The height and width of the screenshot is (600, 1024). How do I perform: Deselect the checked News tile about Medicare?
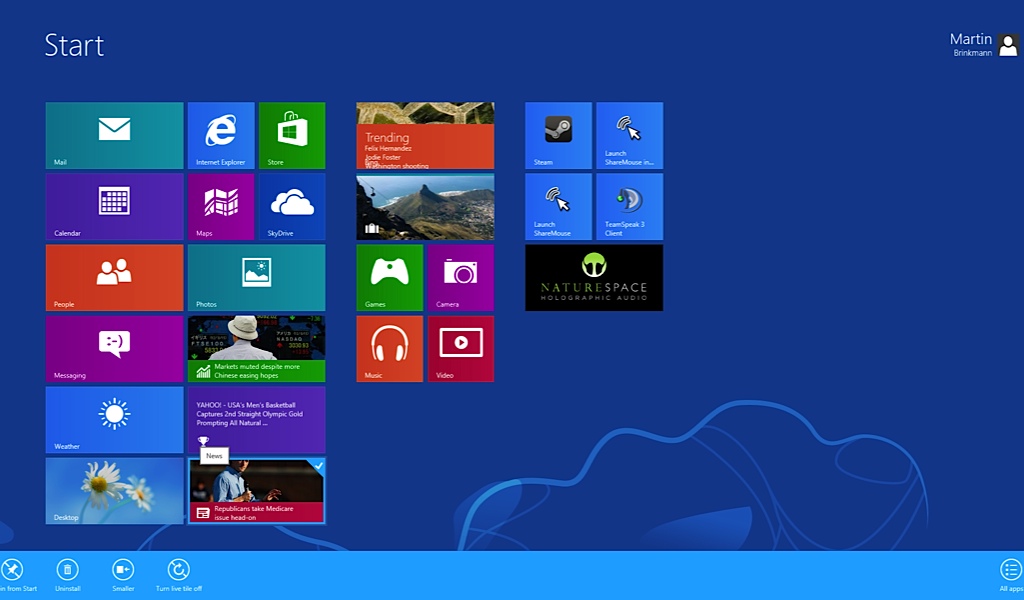257,492
